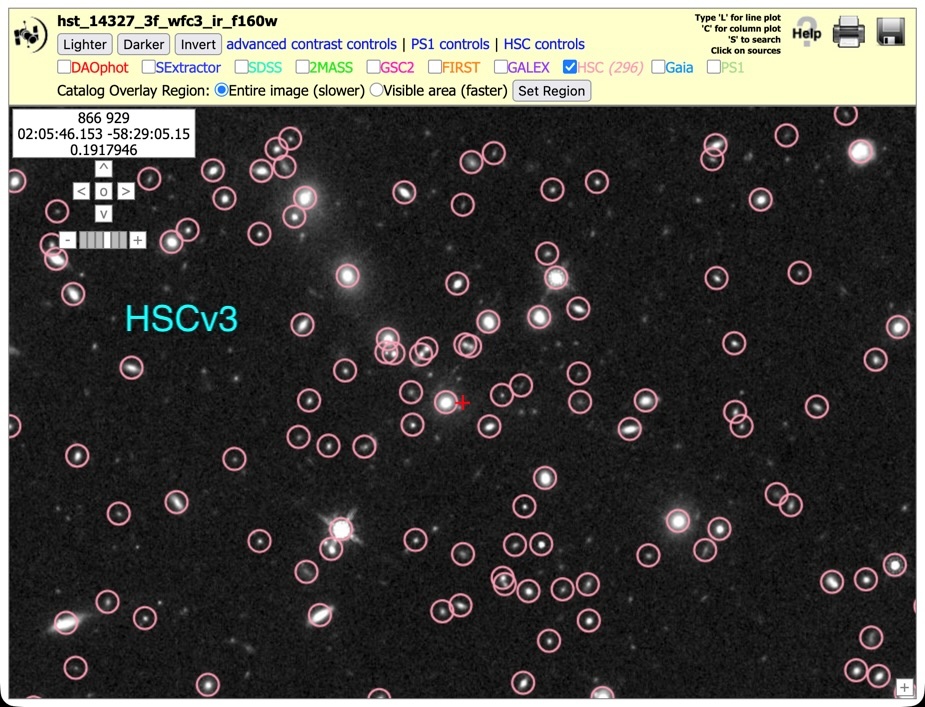Click the floppy disk save icon
This screenshot has height=707, width=925.
pyautogui.click(x=890, y=32)
